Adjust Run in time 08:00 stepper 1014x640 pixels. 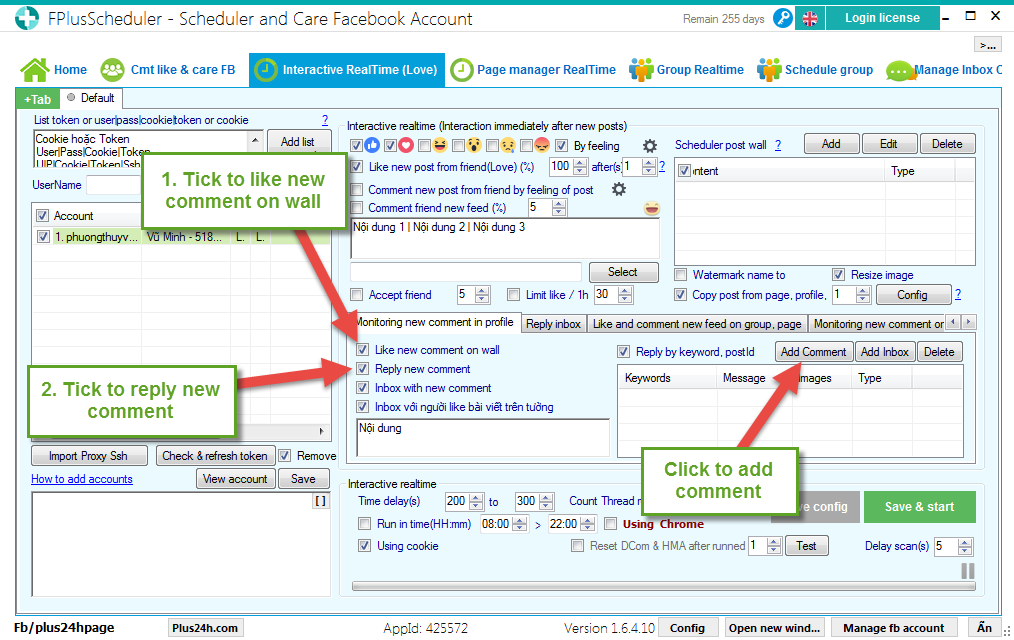(x=520, y=524)
